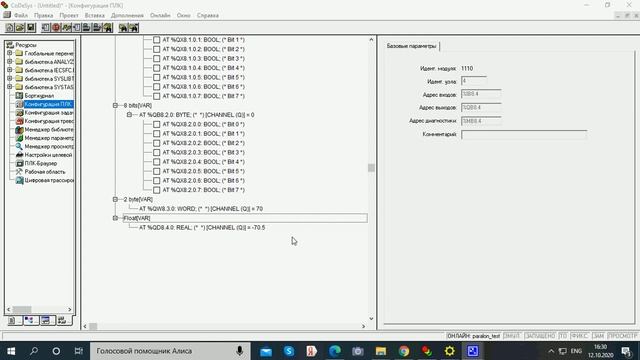The width and height of the screenshot is (640, 360).
Task: Expand библиотека SYSTAS folder
Action: 9,87
